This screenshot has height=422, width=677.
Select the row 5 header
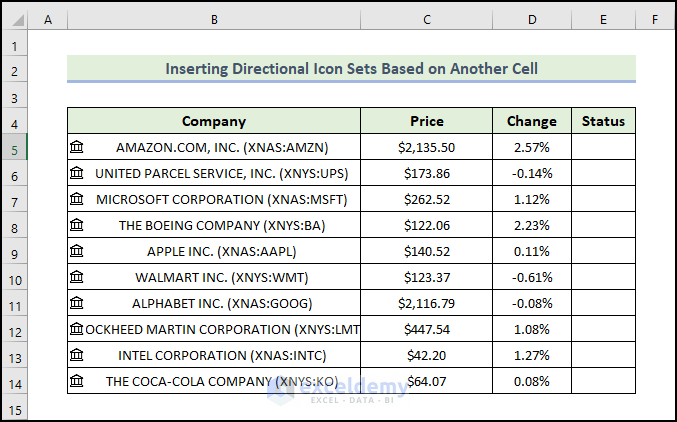click(x=14, y=147)
